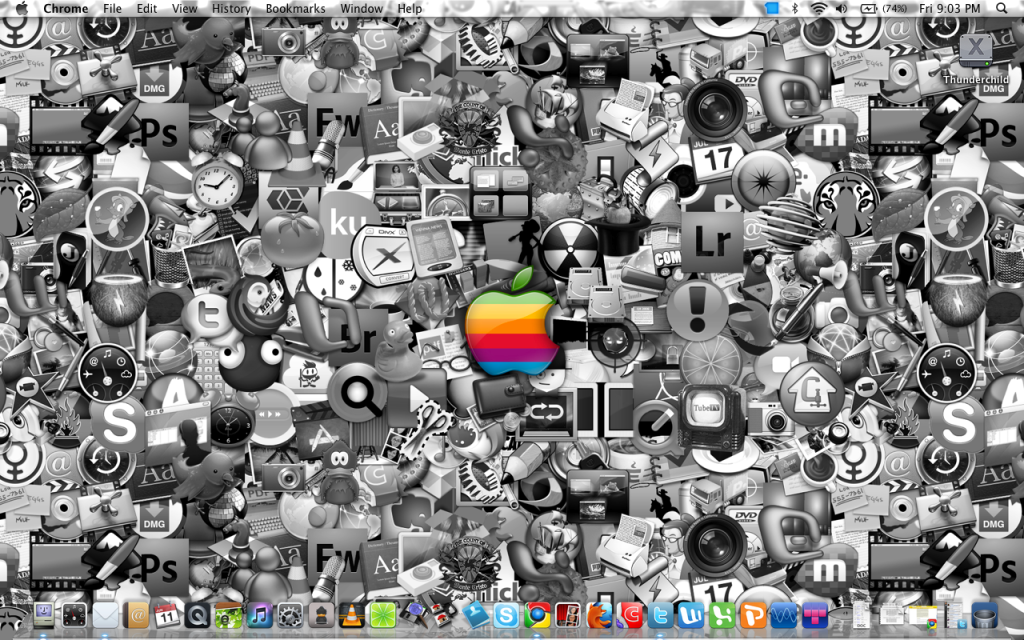Open the Chrome application menu
Viewport: 1024px width, 640px height.
coord(65,8)
